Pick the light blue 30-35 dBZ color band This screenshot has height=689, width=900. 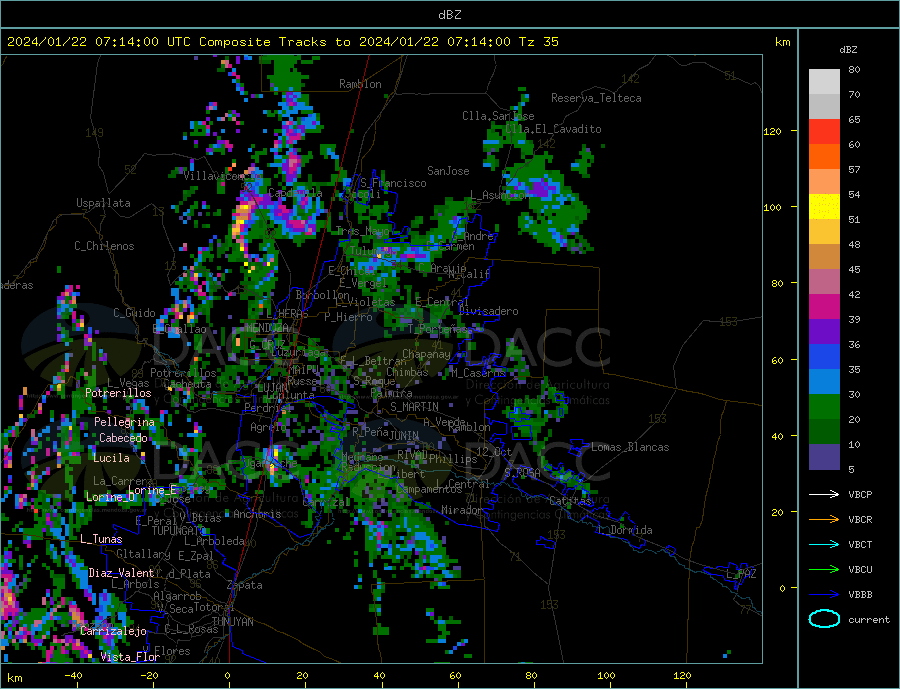[824, 382]
